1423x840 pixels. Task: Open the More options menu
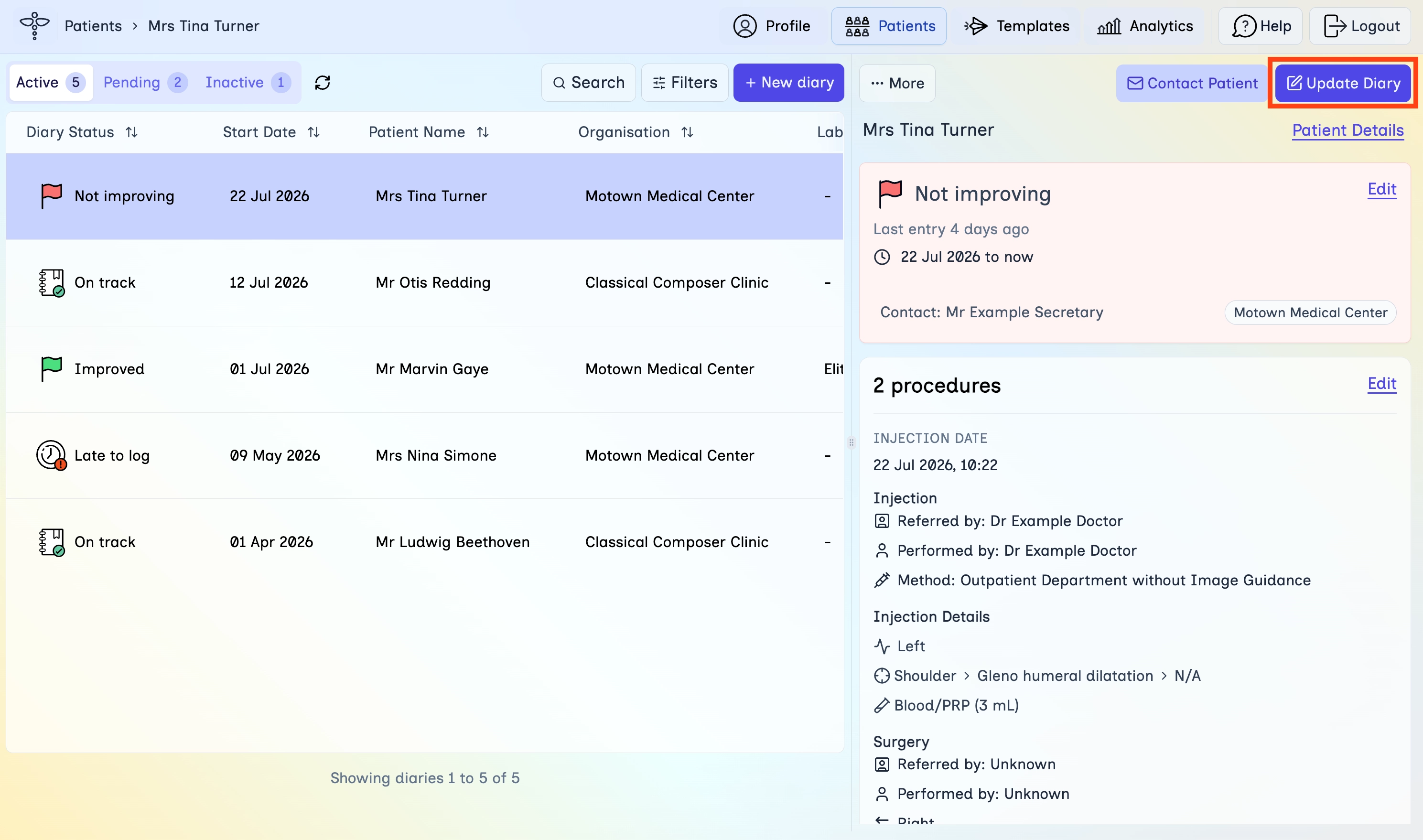click(897, 83)
